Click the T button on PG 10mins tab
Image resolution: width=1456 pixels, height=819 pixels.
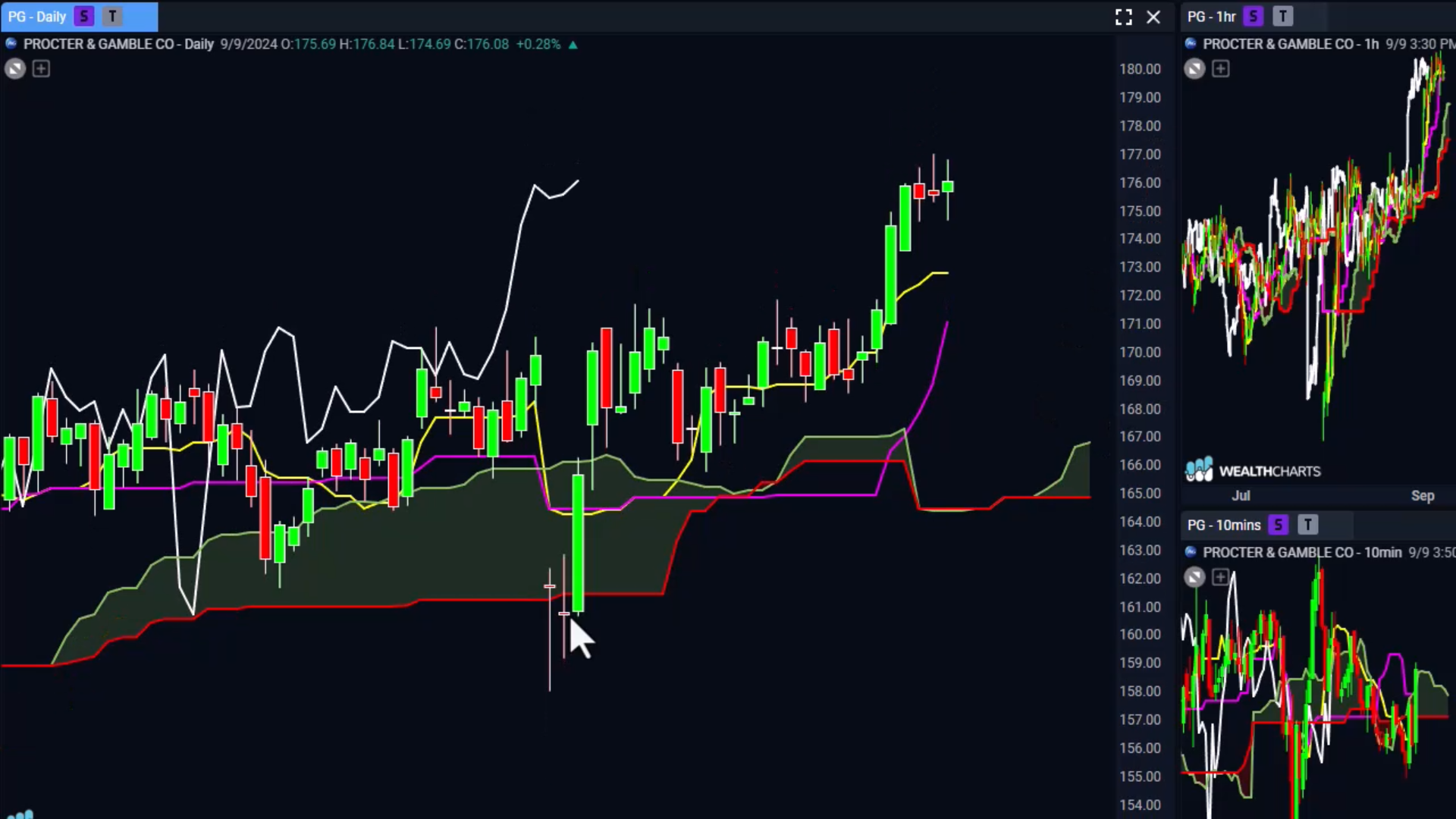(1307, 524)
